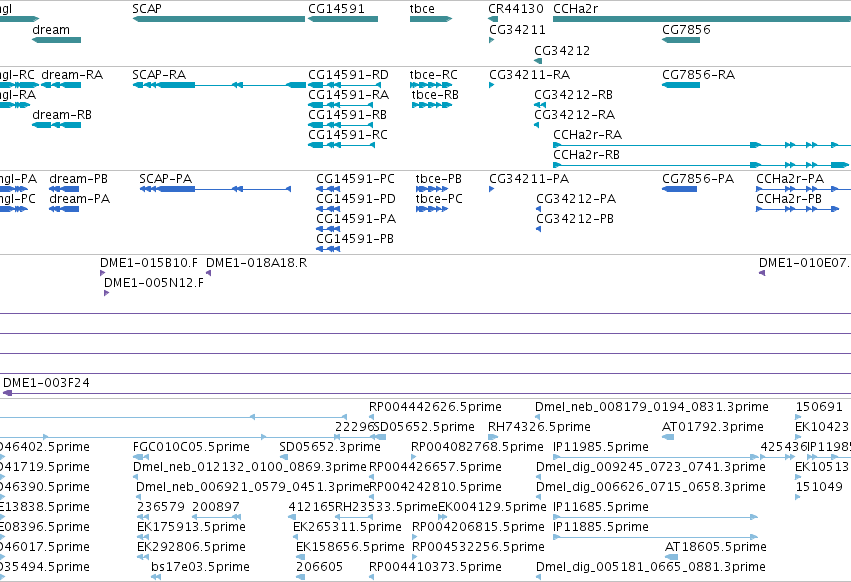Click the CG14591-PB protein label
Screen dimensions: 851x582
(355, 239)
